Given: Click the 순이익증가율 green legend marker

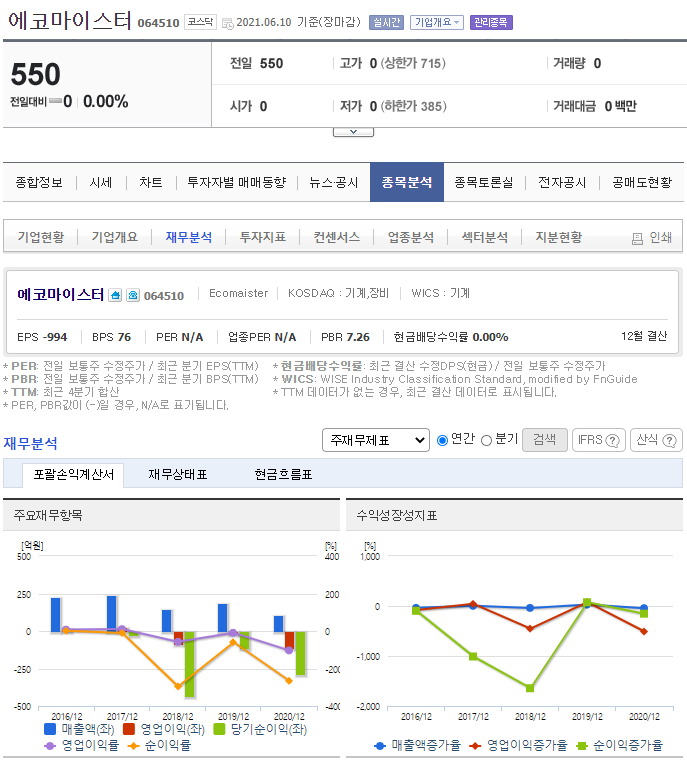Looking at the screenshot, I should tap(582, 745).
